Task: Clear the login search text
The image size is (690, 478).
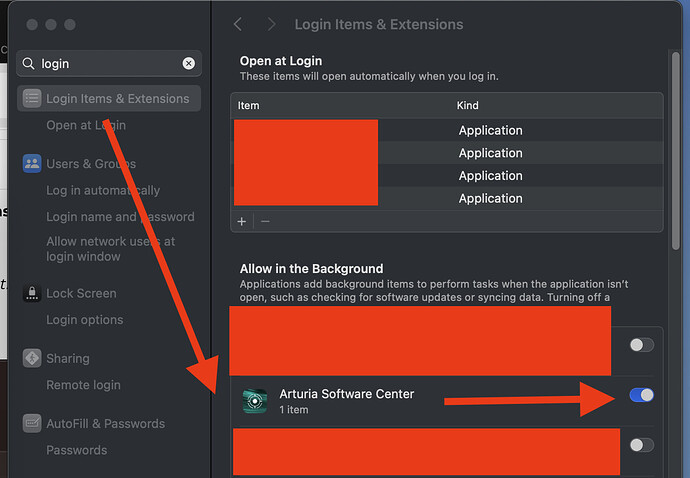Action: point(188,63)
